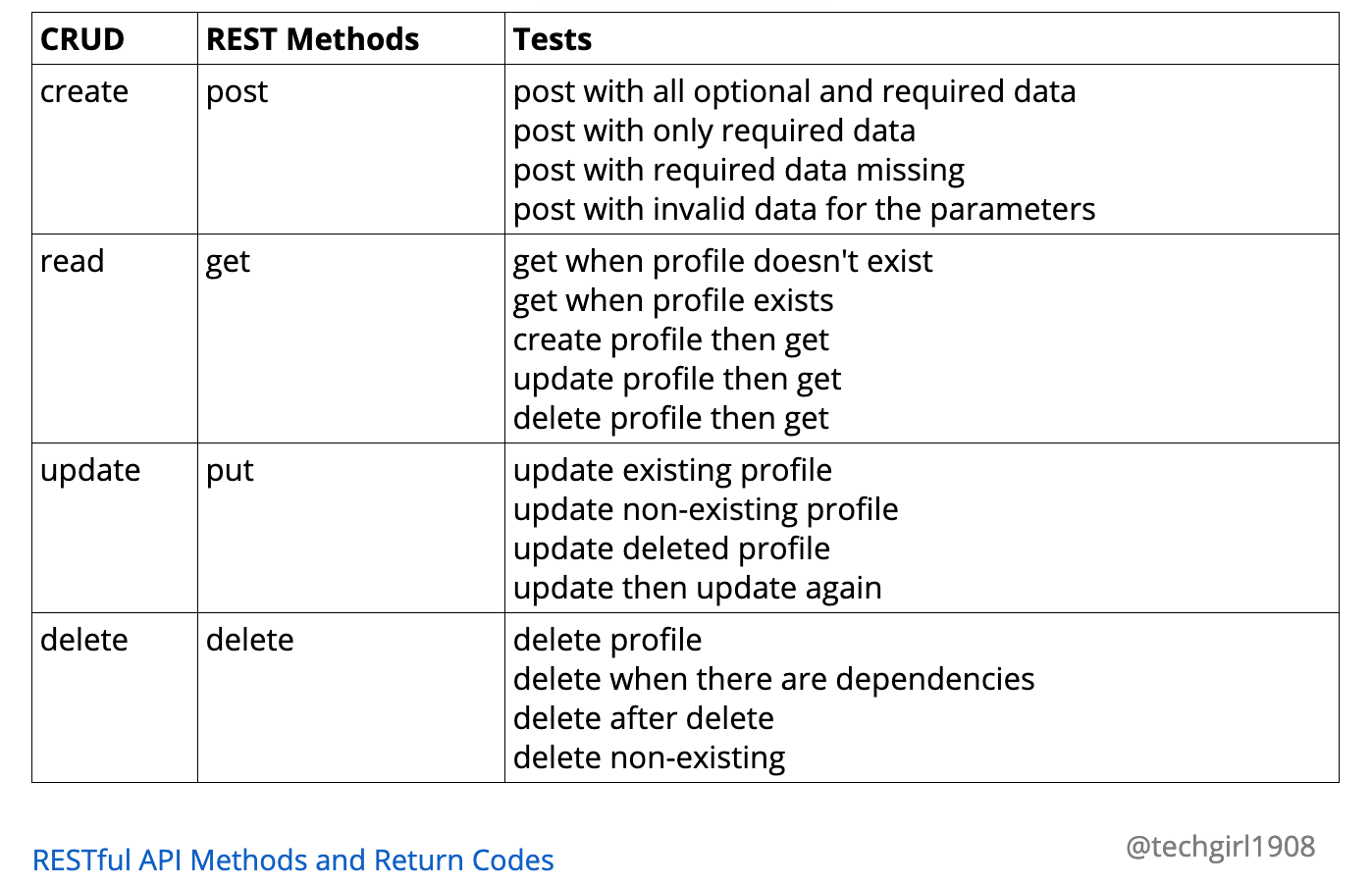Click 'update then update again' test line
The width and height of the screenshot is (1372, 886).
tap(697, 588)
